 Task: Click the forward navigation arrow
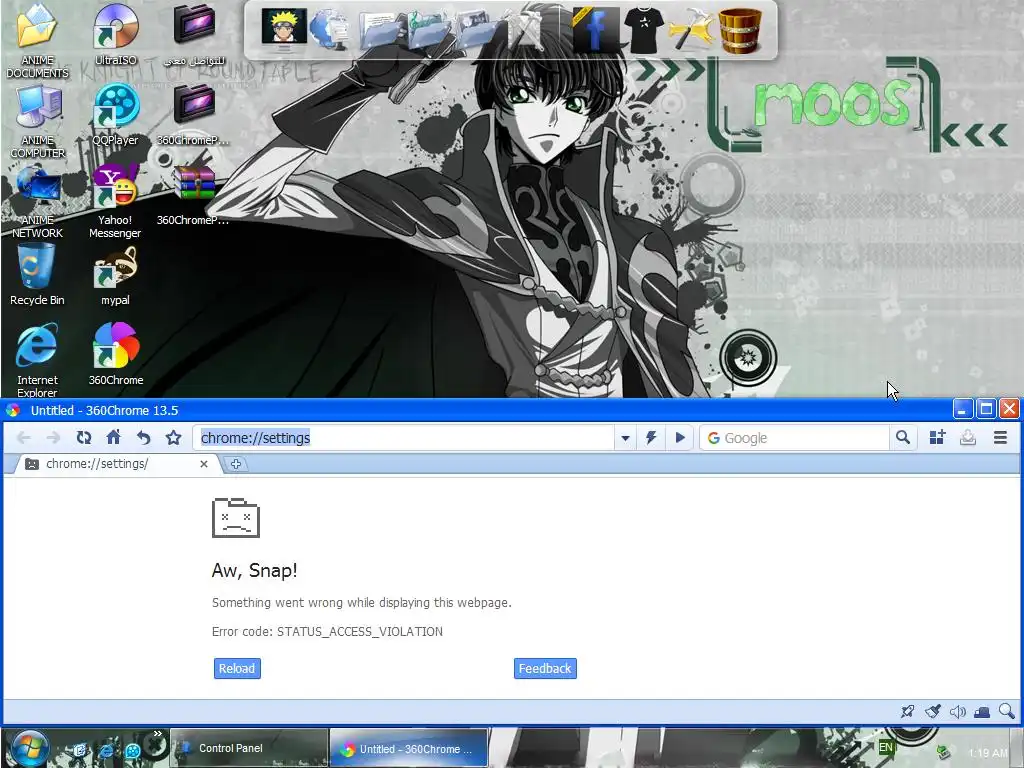pyautogui.click(x=54, y=438)
